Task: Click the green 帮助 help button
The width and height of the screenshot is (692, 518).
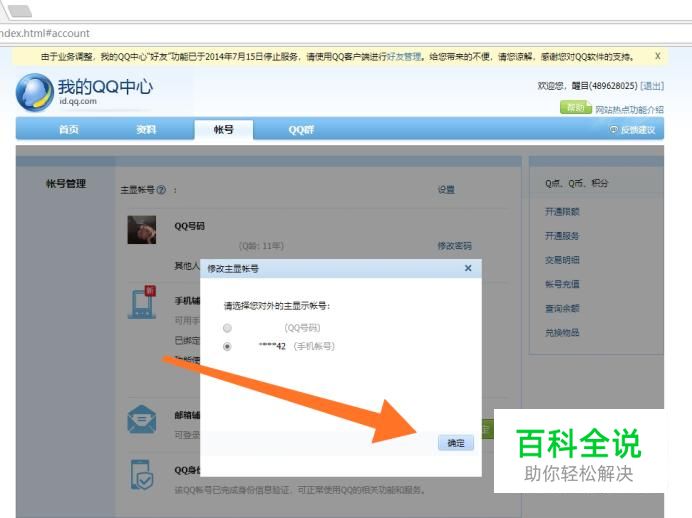Action: [575, 108]
